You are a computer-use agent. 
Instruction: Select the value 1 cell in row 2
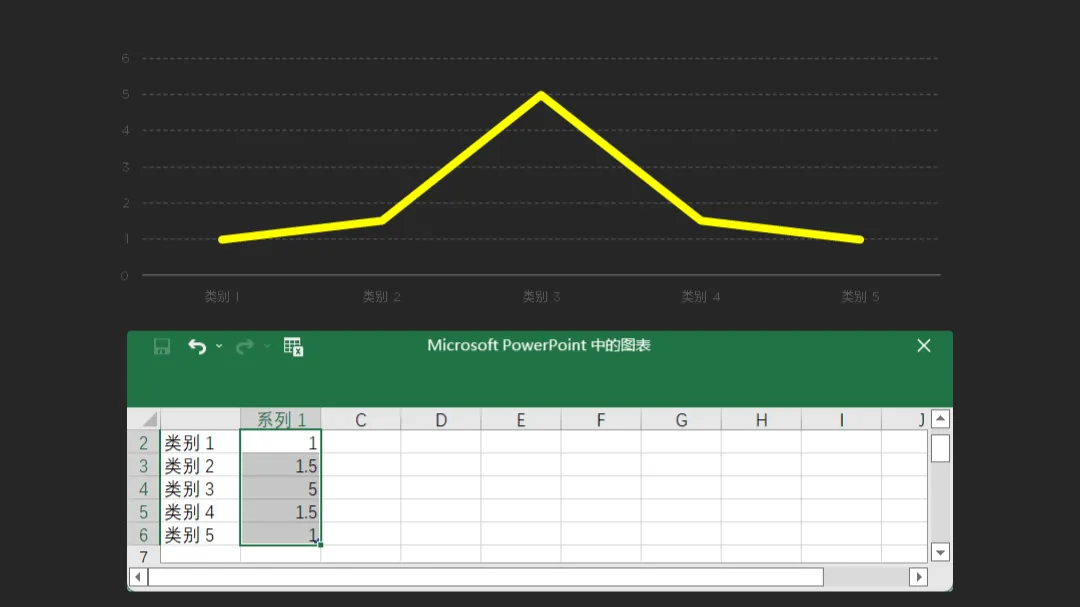coord(280,442)
